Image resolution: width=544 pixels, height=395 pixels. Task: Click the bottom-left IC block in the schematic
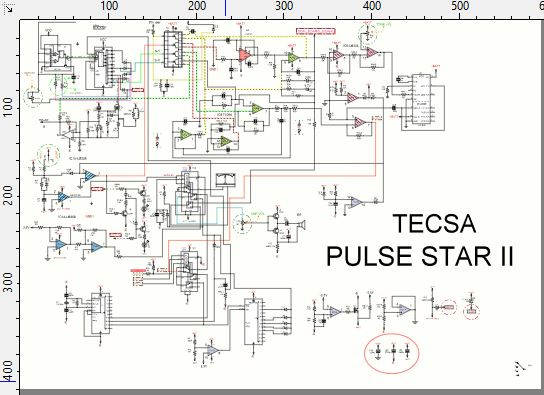tap(101, 314)
